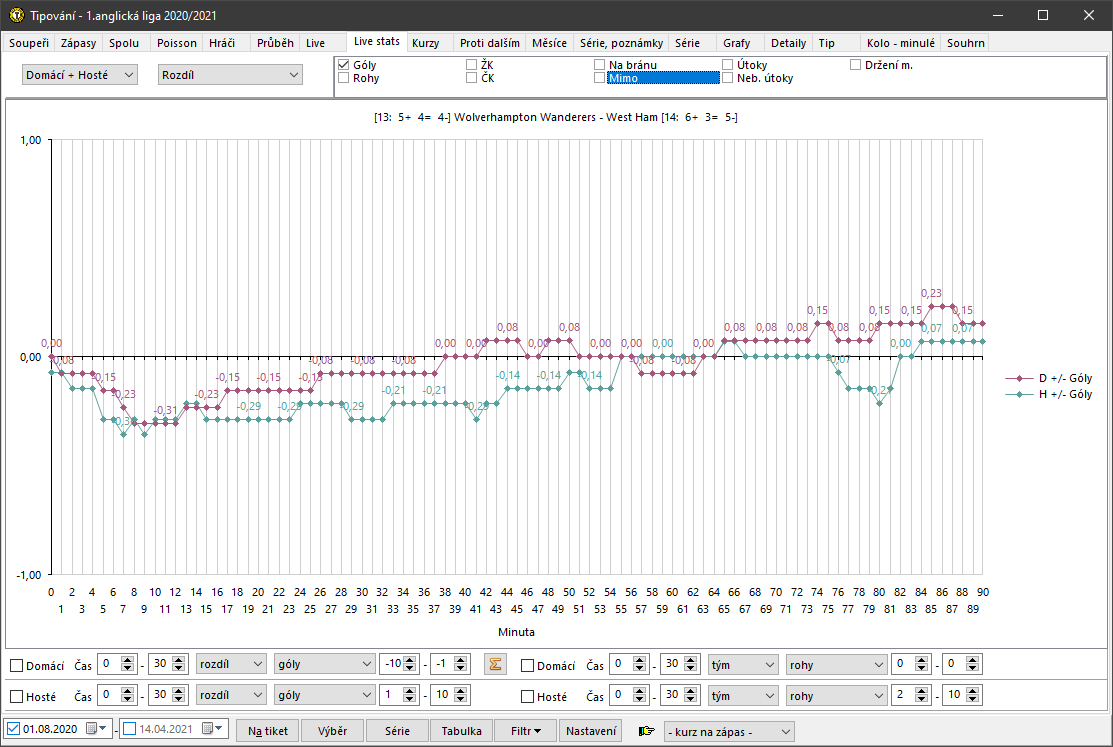
Task: Click the Na tiket button
Action: tap(268, 731)
